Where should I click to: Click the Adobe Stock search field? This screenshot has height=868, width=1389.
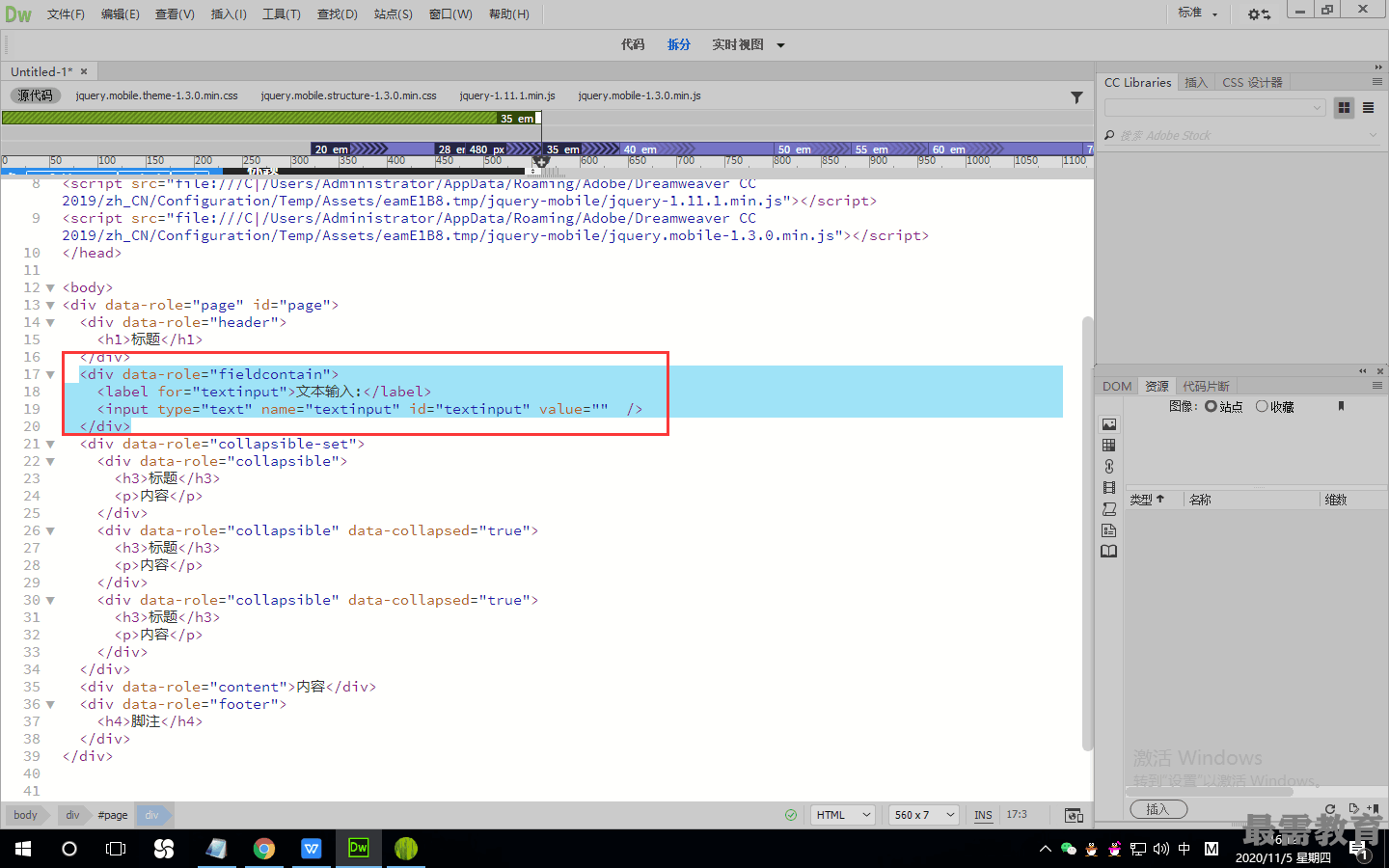click(x=1240, y=135)
